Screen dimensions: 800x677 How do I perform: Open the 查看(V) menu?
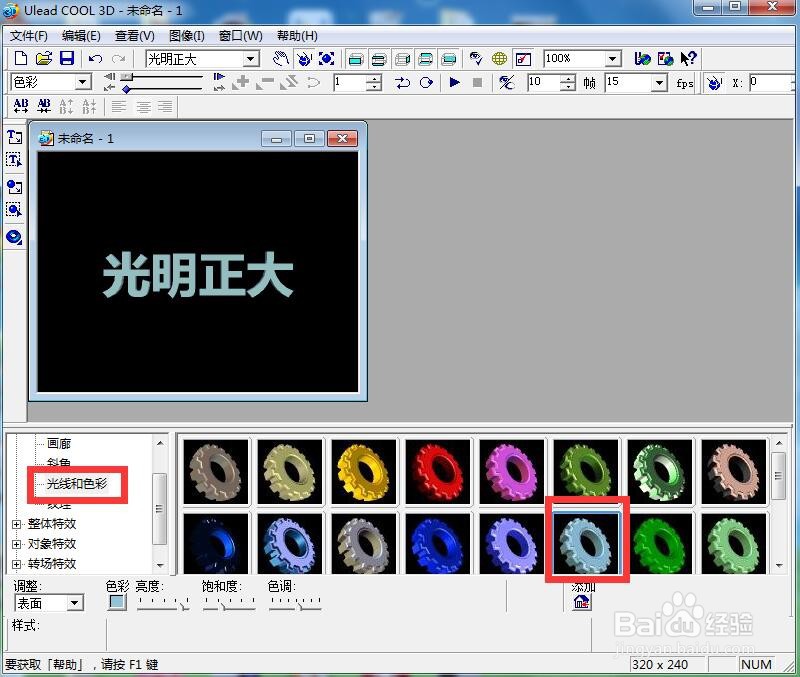tap(135, 36)
